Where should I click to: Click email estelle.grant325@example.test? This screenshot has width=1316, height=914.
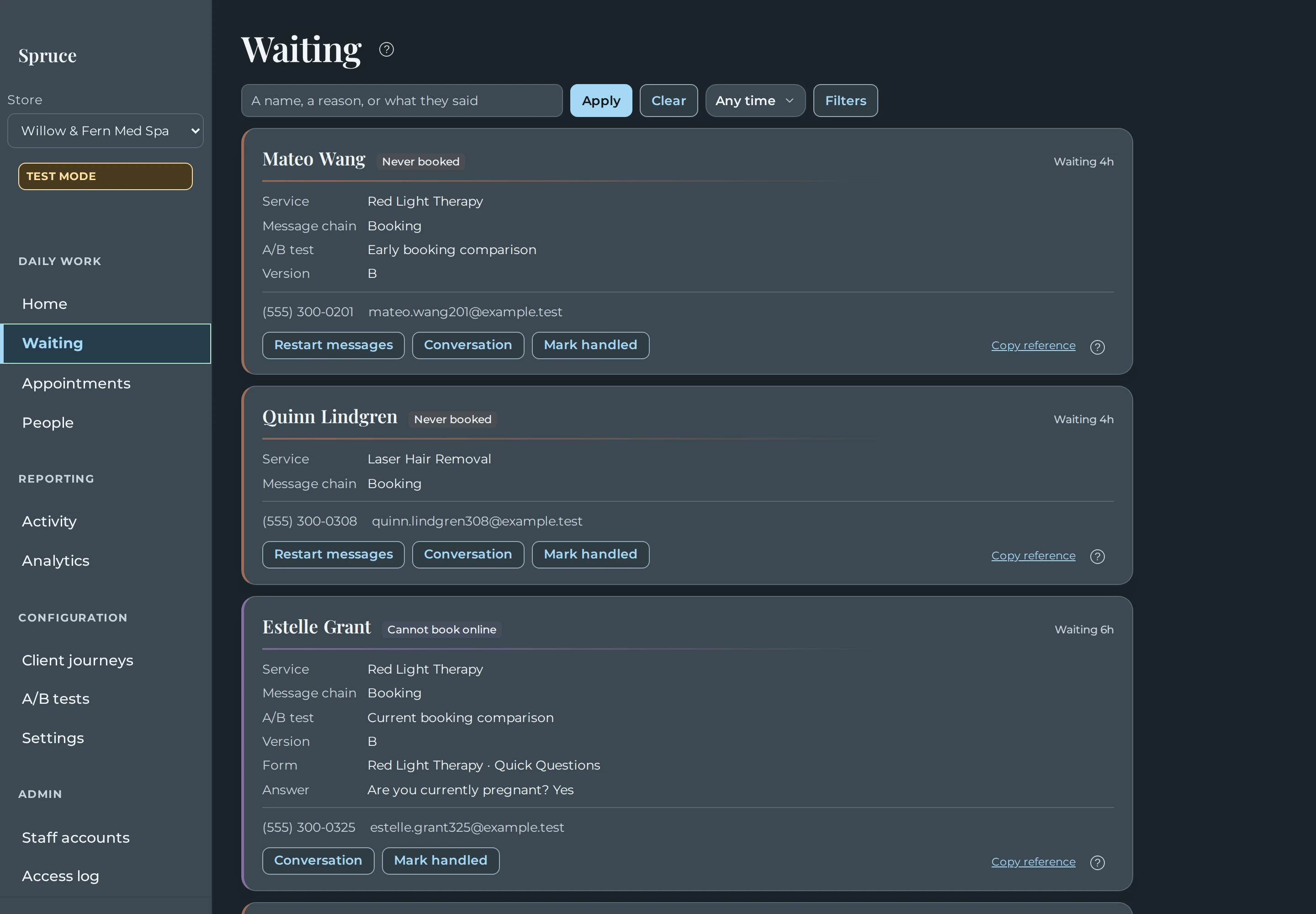[467, 828]
